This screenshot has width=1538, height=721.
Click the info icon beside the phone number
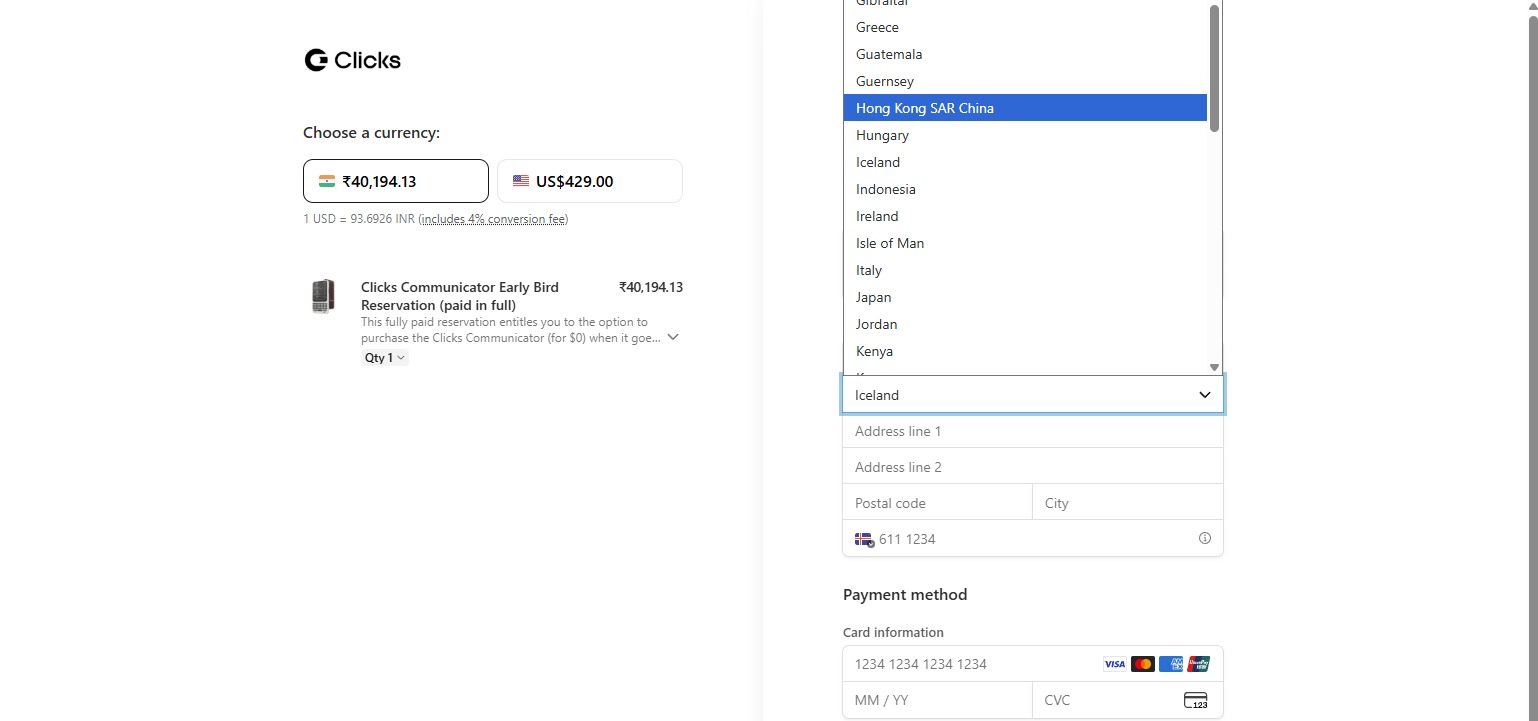click(x=1204, y=538)
